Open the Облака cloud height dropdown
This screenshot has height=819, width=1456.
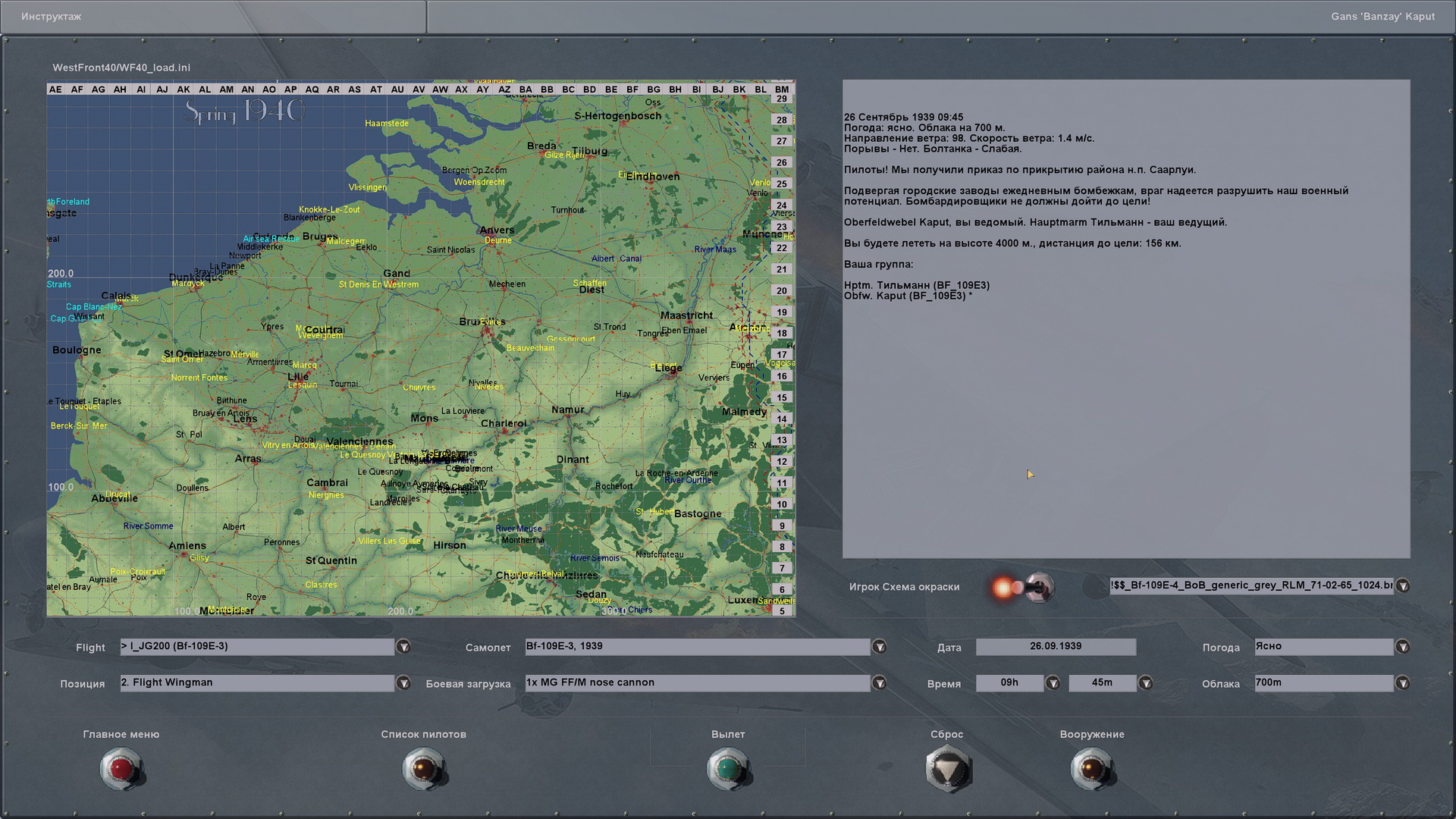click(1403, 683)
